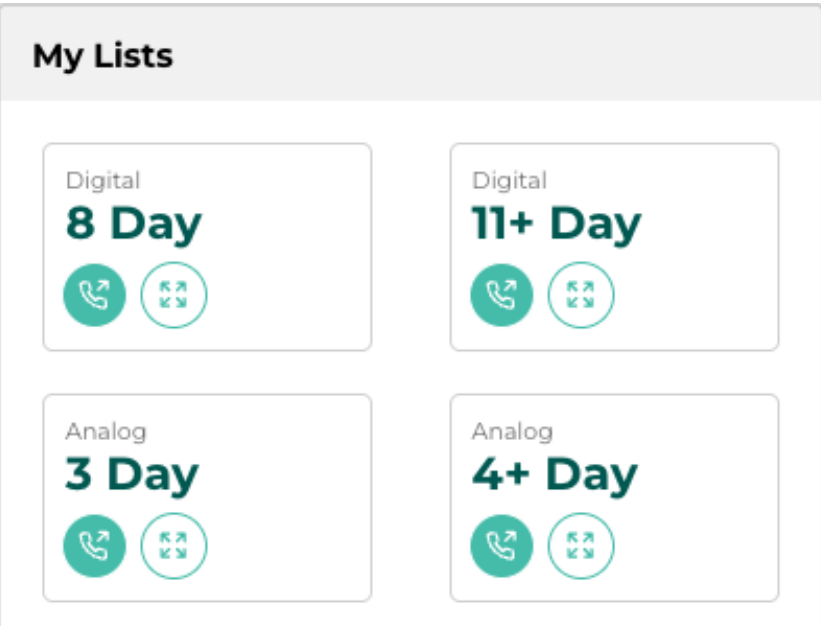Click the "8 Day" list title

[x=134, y=224]
